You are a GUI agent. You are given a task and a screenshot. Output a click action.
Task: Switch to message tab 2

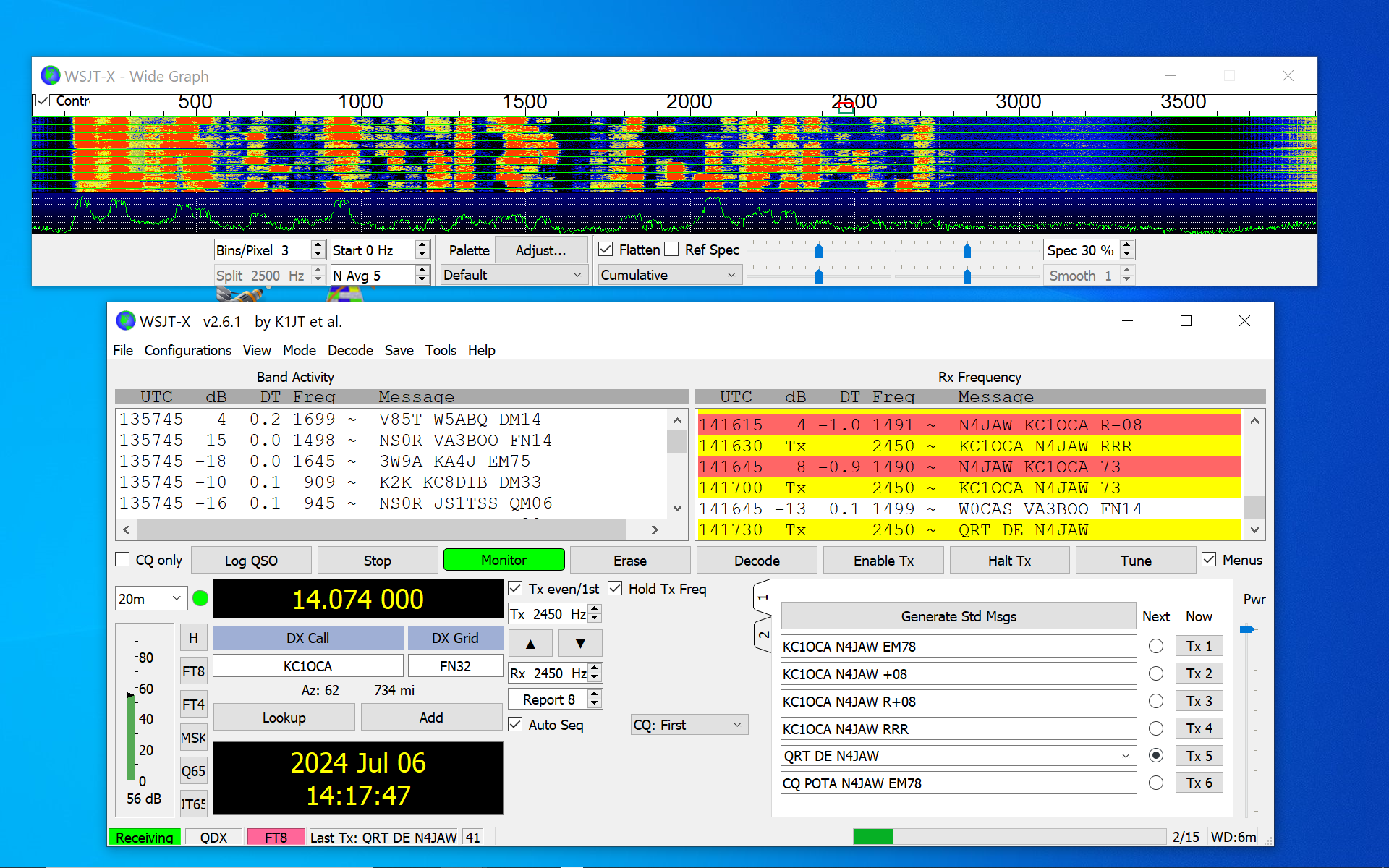pos(763,635)
